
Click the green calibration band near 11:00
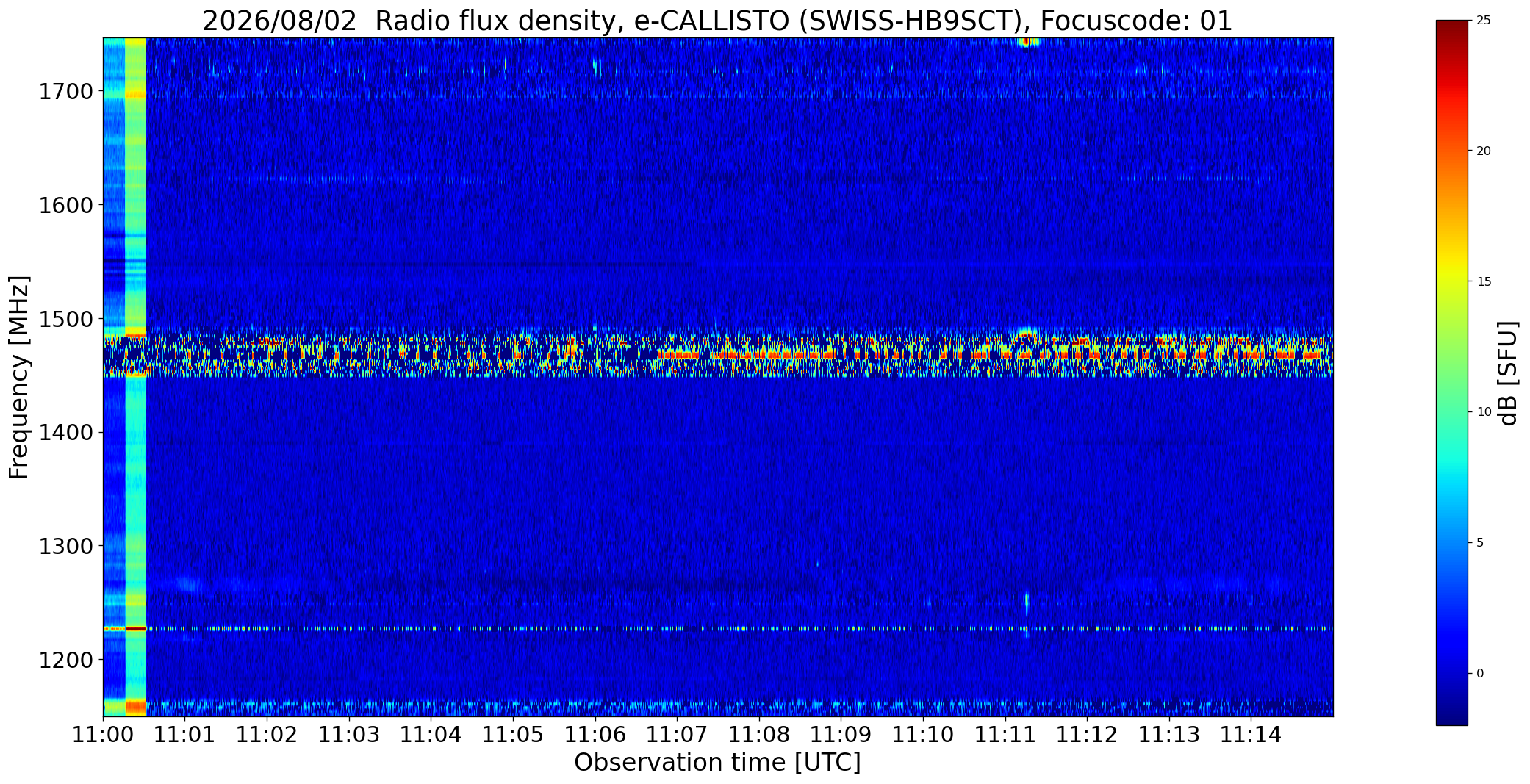point(135,377)
